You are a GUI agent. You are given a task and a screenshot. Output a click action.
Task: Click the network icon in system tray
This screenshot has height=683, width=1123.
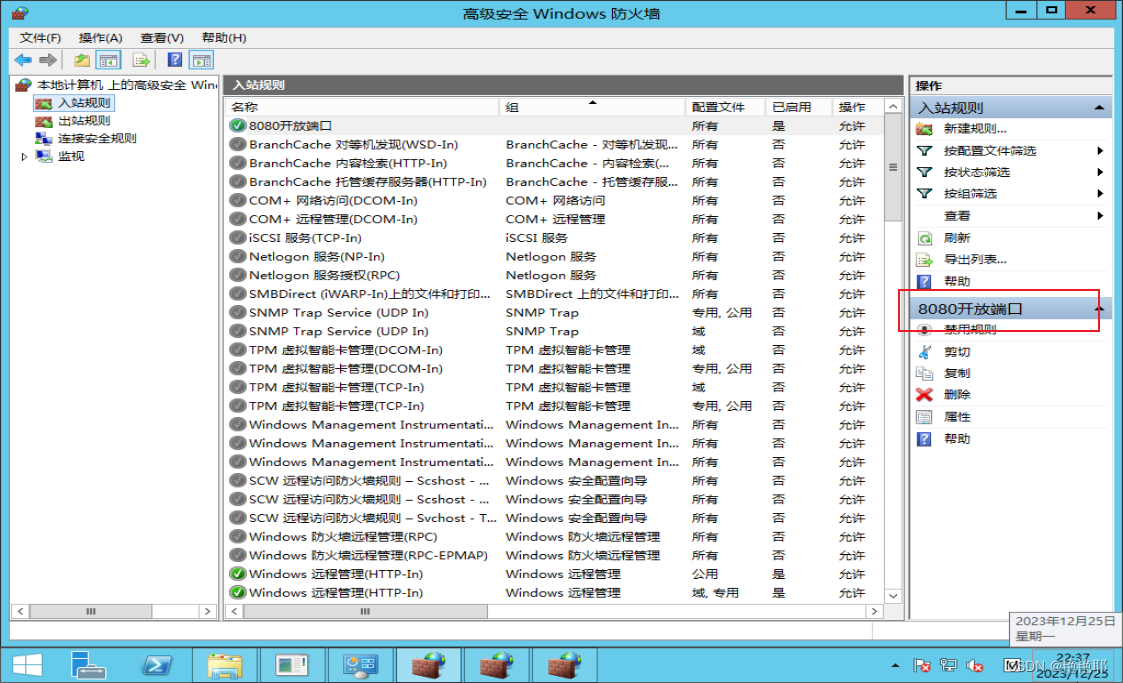(x=948, y=666)
